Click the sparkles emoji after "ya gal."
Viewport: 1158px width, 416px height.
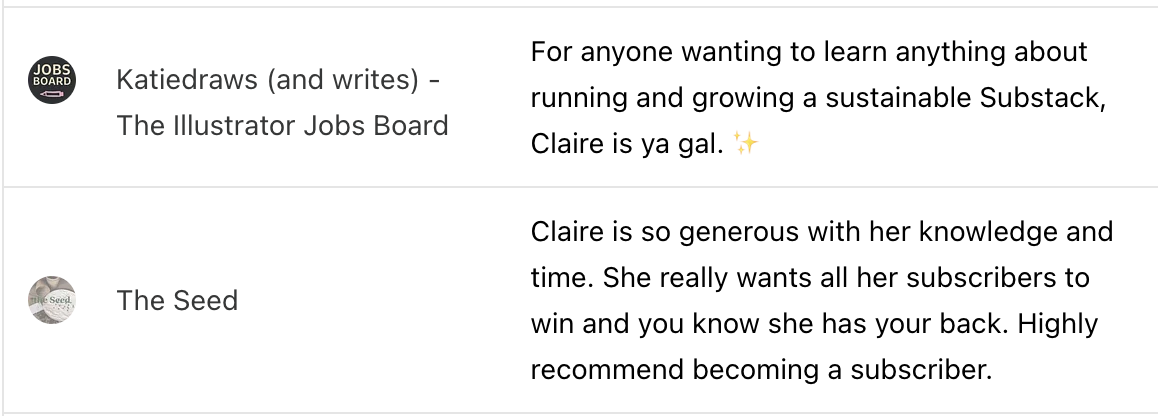click(x=746, y=146)
